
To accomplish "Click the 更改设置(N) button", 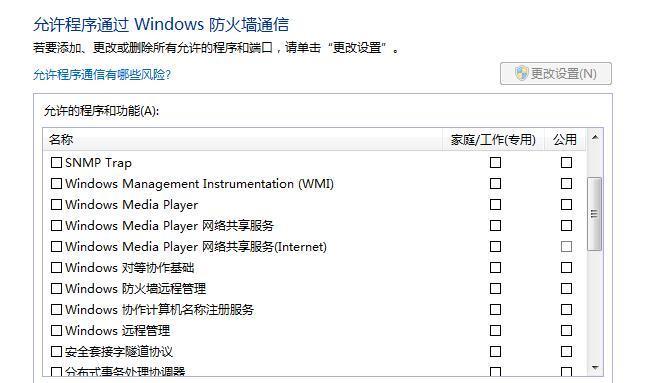I will [x=556, y=73].
